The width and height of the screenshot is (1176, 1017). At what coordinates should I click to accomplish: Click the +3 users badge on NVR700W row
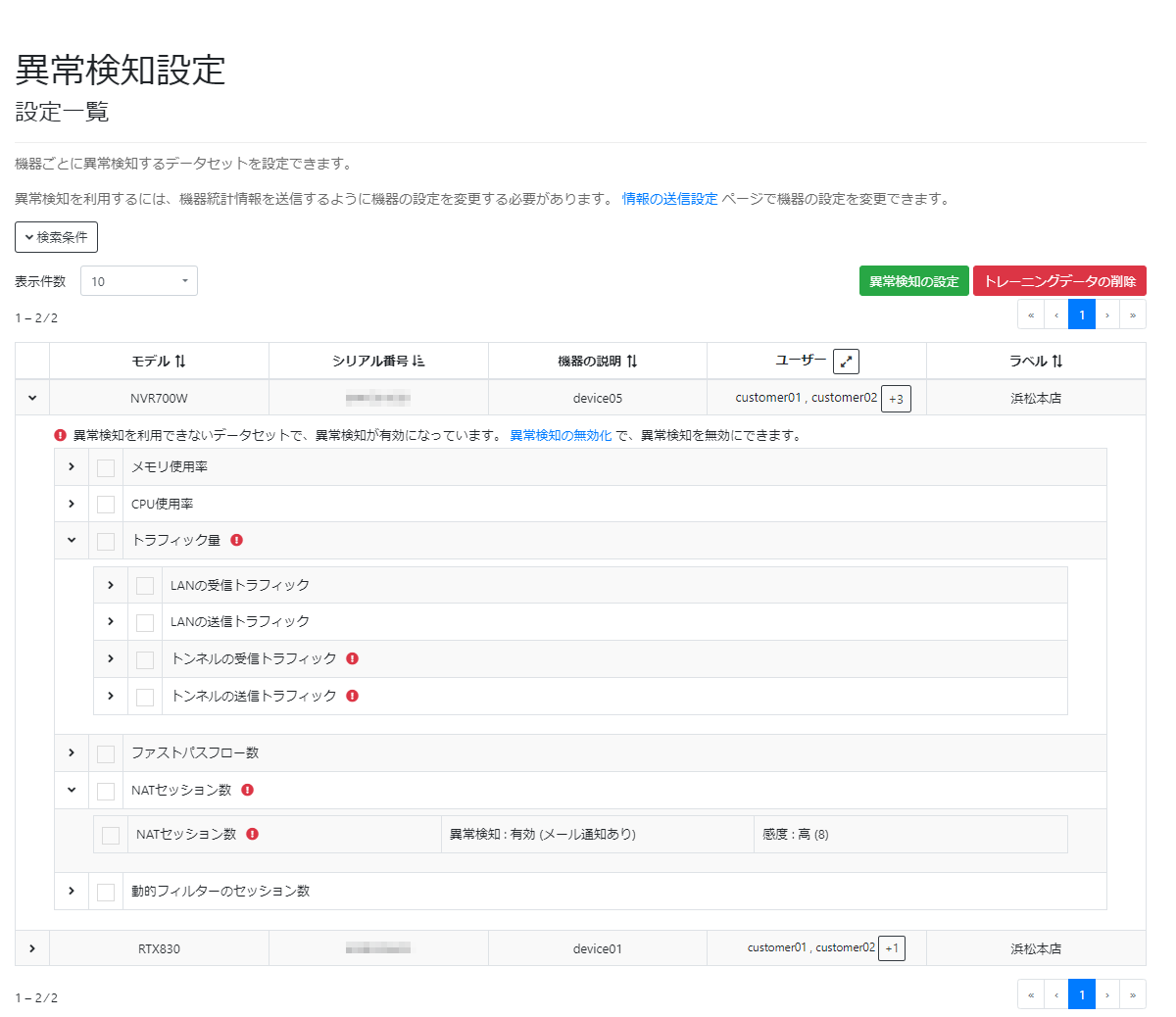[x=896, y=398]
